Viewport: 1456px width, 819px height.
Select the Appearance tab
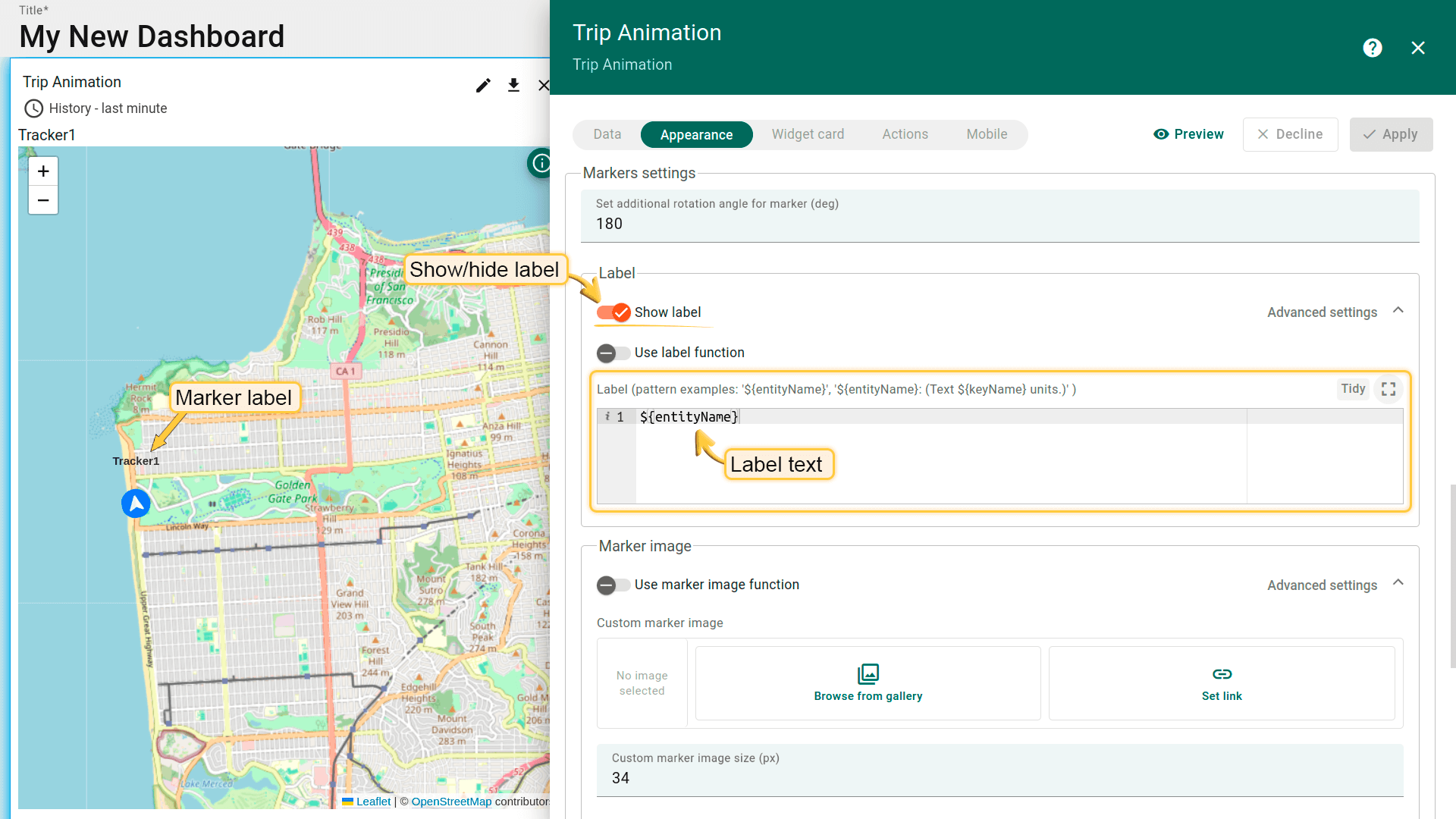tap(696, 135)
